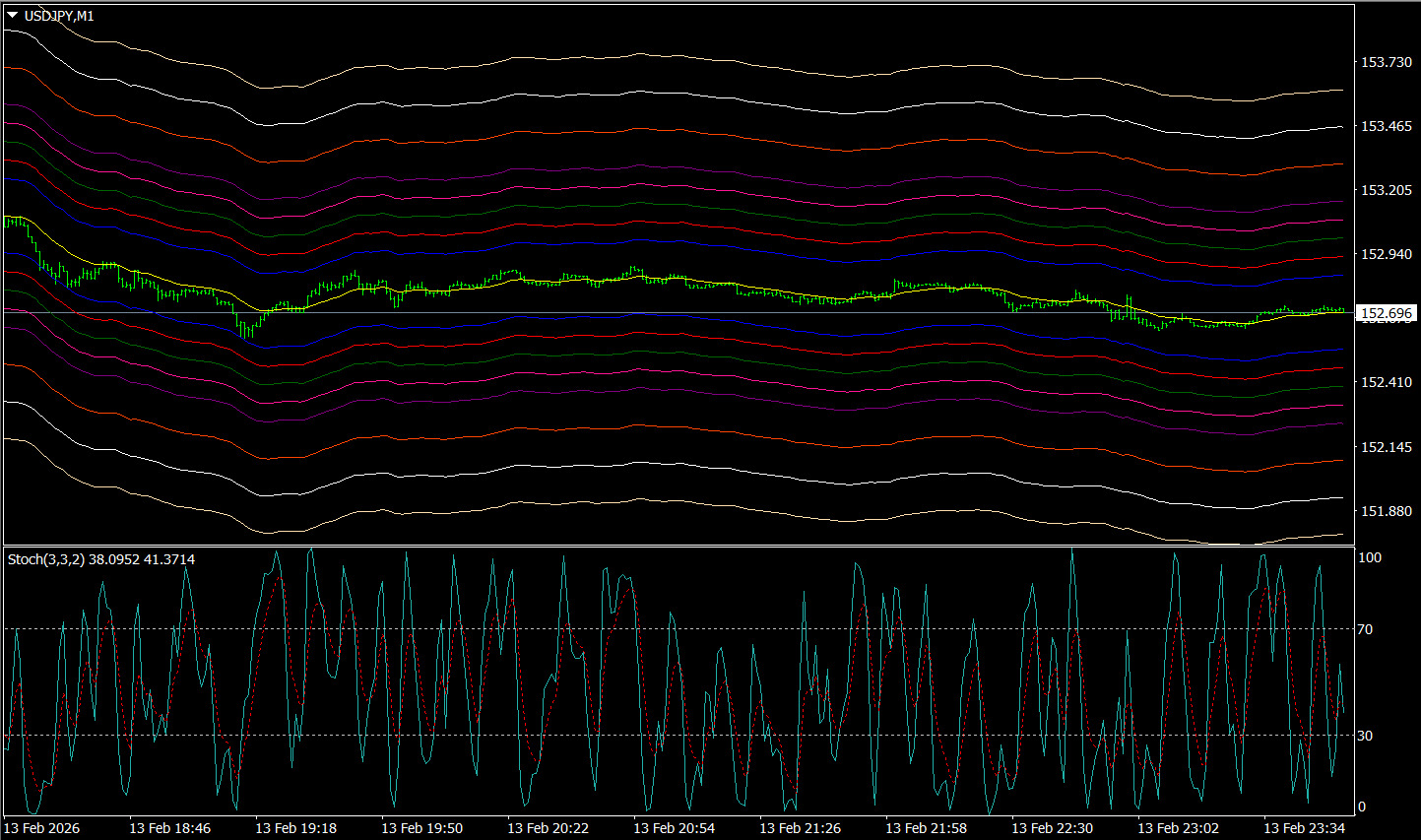Open the dropdown triangle beside USDJPY,M1
Screen dimensions: 1421x840
[x=12, y=16]
